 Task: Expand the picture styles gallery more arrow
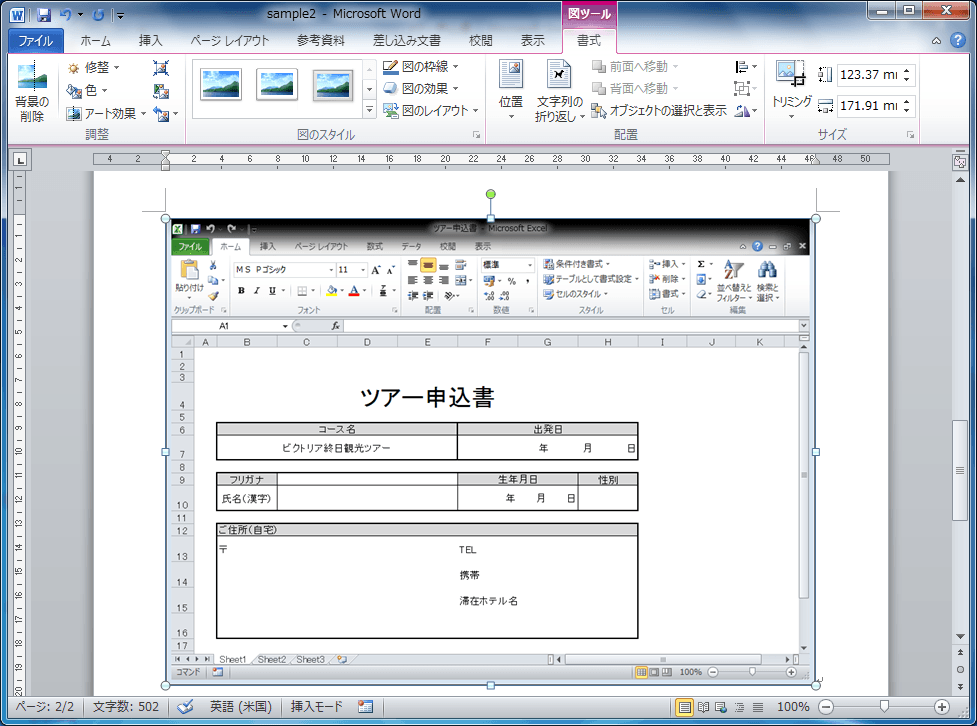[369, 110]
